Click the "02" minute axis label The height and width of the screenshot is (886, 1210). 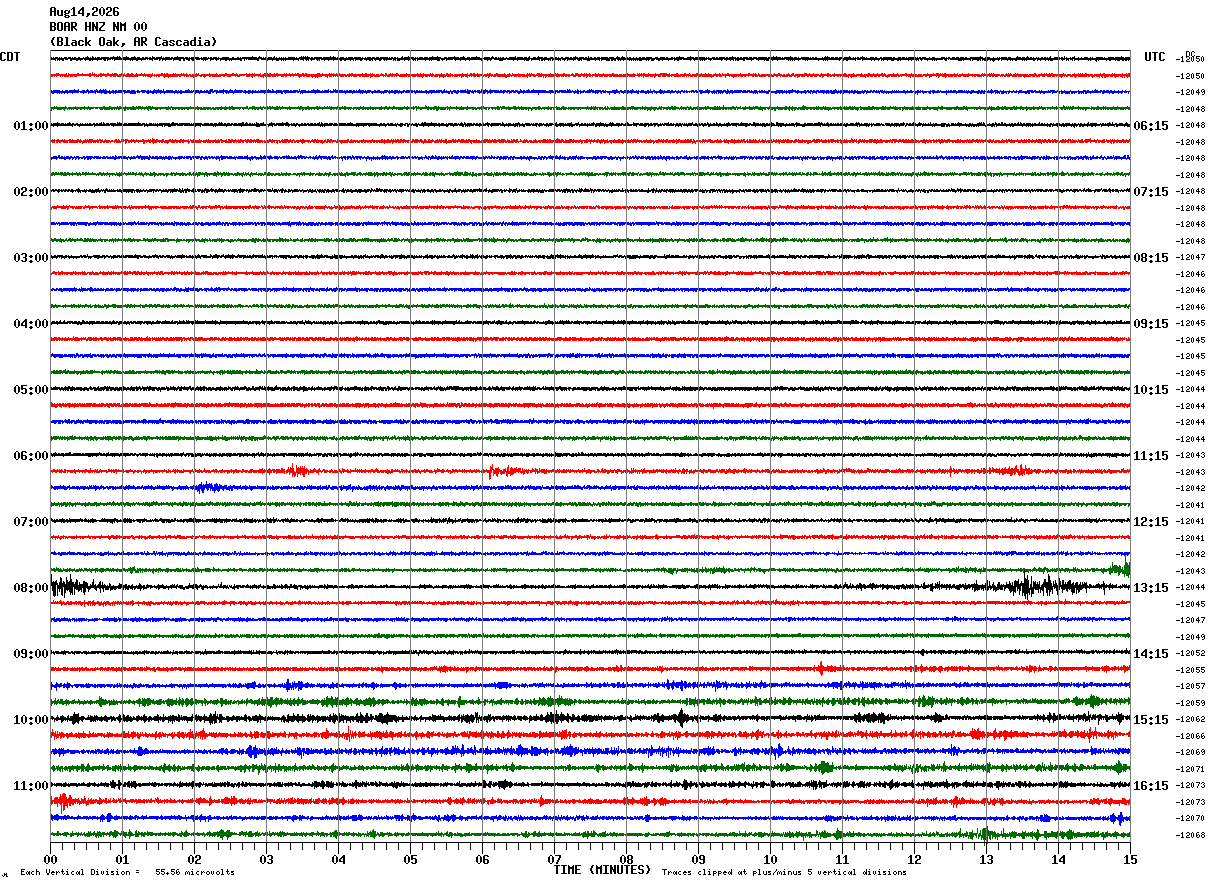click(x=194, y=859)
